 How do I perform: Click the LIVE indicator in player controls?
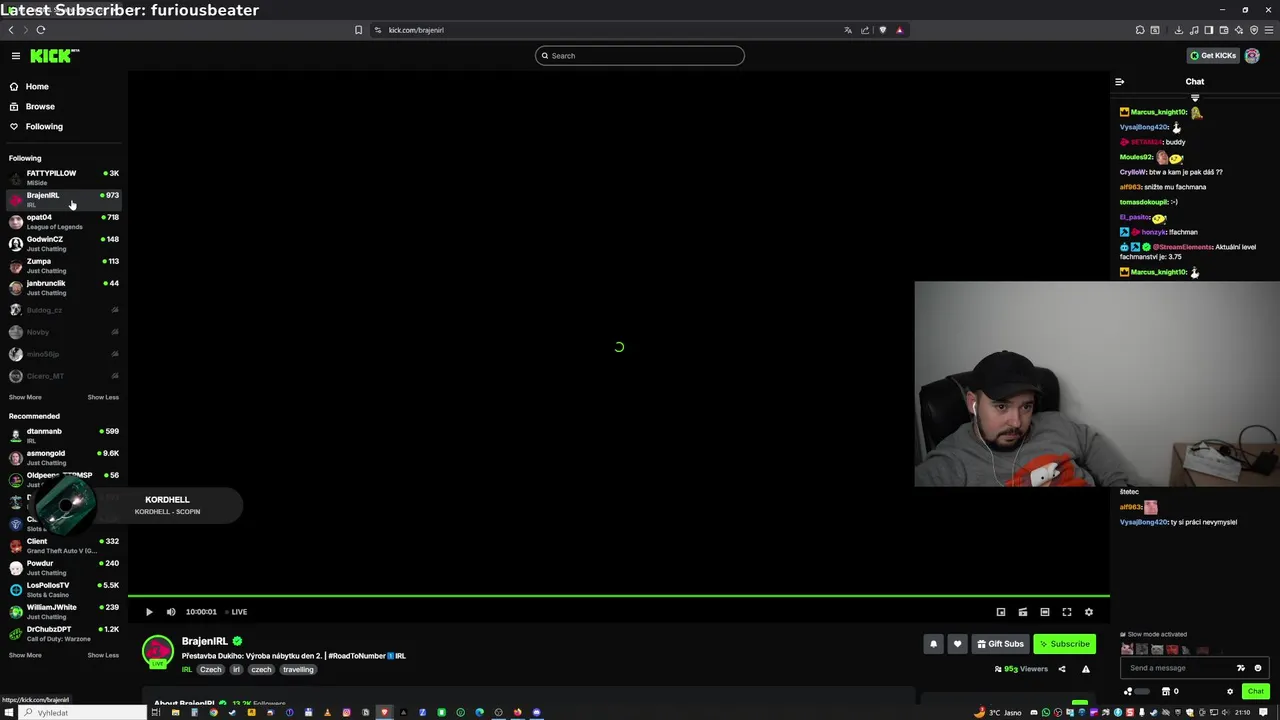(236, 612)
